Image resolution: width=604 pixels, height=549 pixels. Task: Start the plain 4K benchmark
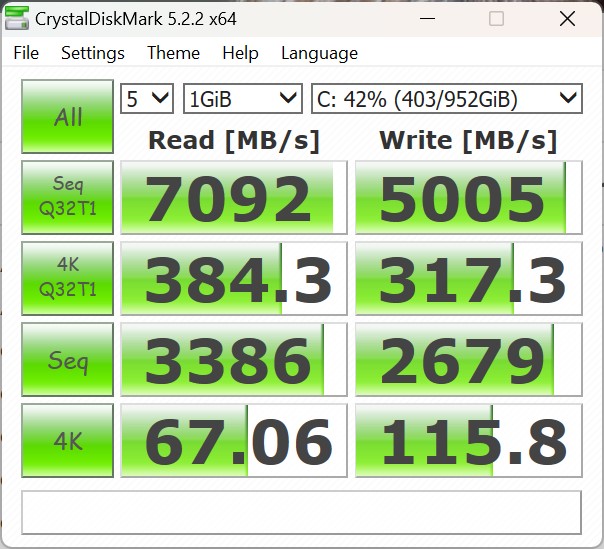[x=67, y=440]
